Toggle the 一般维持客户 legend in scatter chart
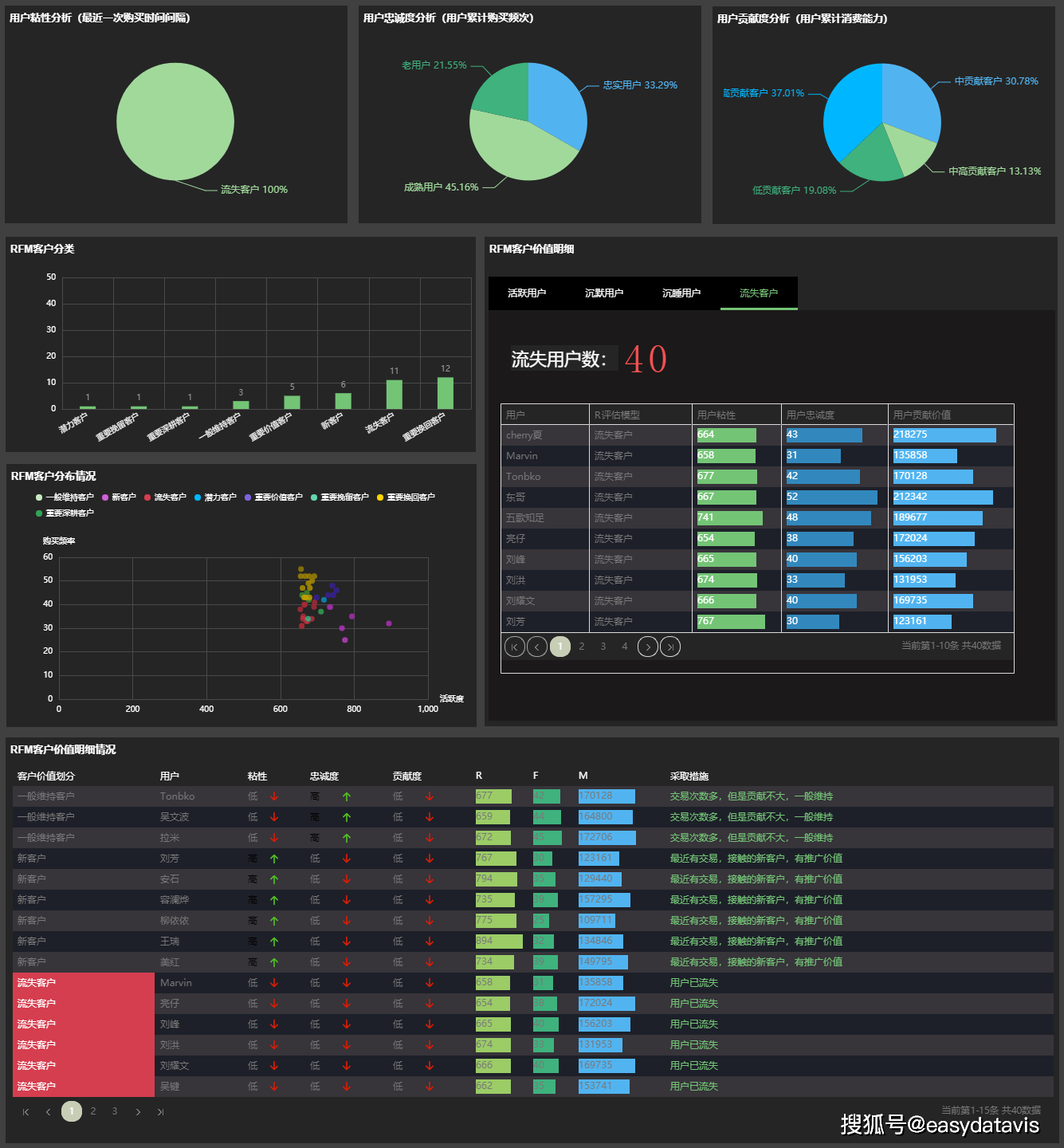The image size is (1064, 1148). click(65, 497)
